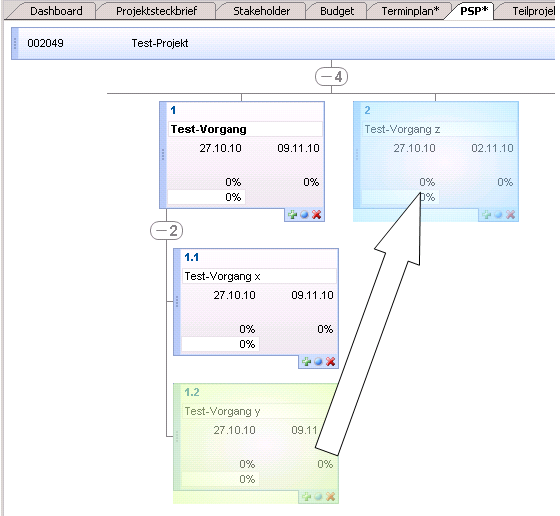The width and height of the screenshot is (560, 516).
Task: Click the bottom 0% field in card 1.1
Action: [220, 344]
